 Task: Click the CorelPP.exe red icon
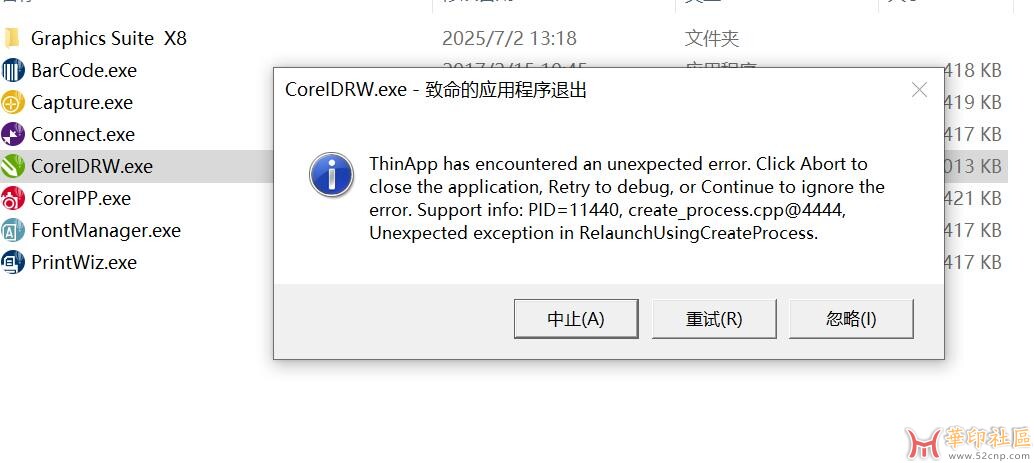point(13,198)
